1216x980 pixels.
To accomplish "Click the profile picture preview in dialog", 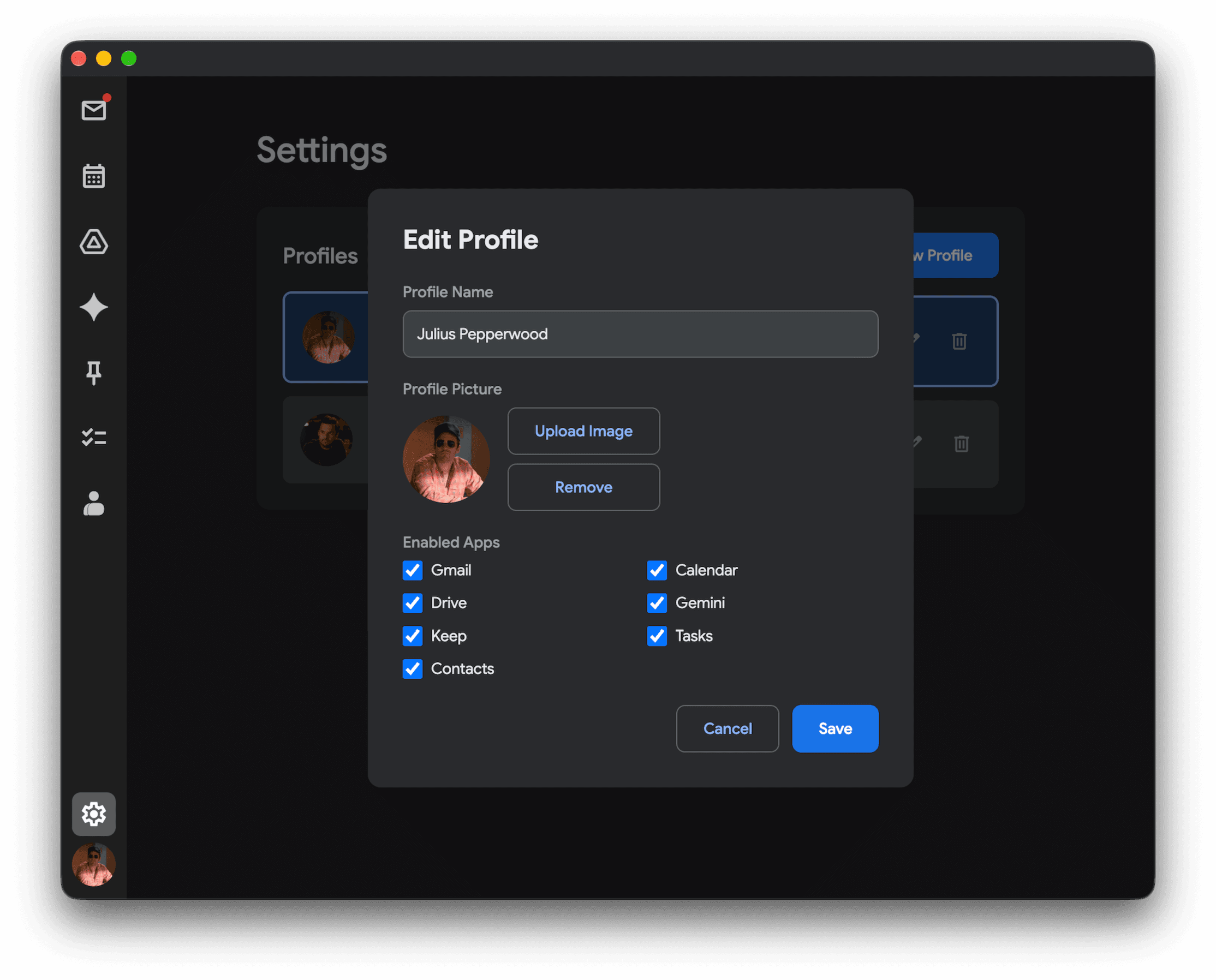I will (x=446, y=459).
